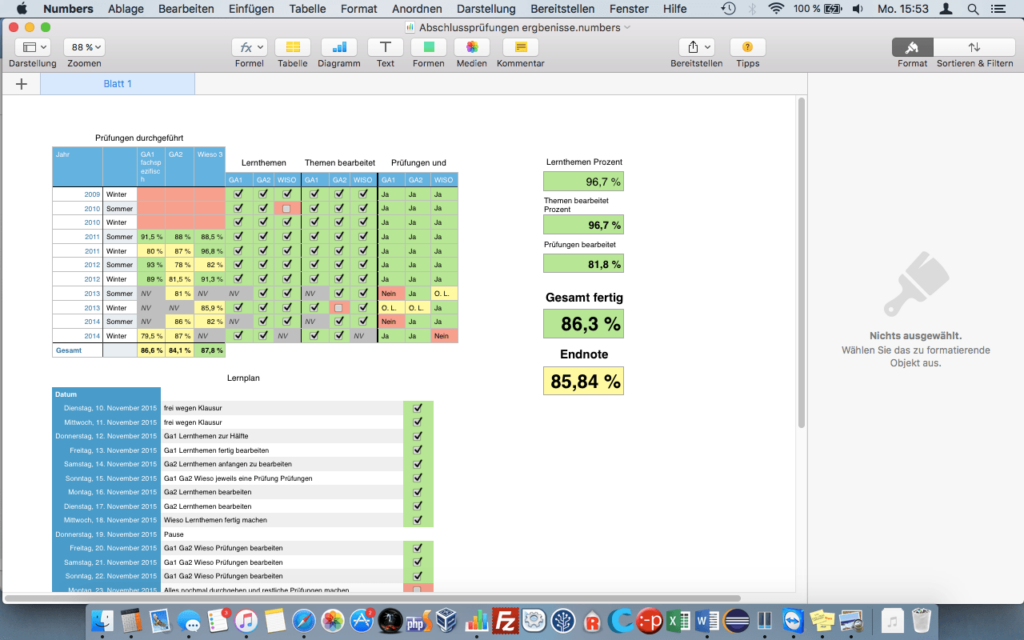Open the Formen shapes tool
Image resolution: width=1024 pixels, height=640 pixels.
[x=428, y=48]
